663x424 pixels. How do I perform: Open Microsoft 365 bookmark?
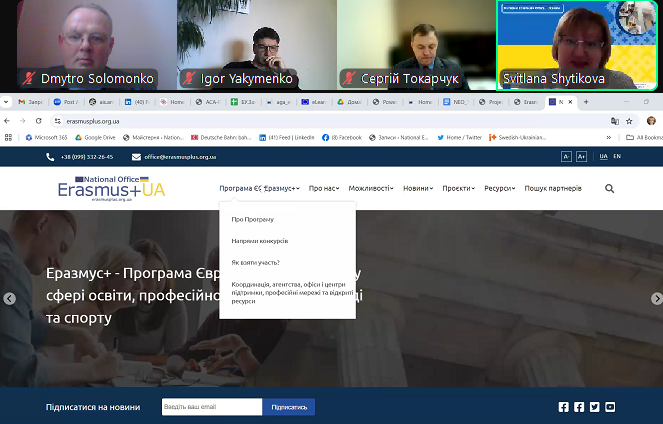point(47,137)
